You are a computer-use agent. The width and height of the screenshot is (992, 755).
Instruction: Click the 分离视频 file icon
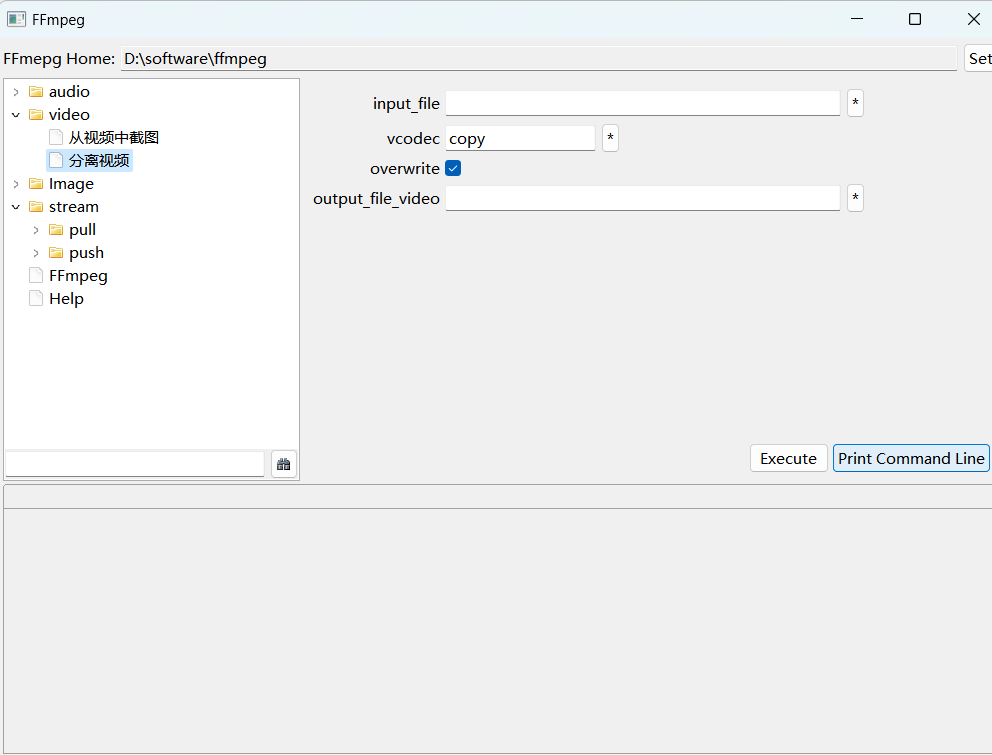pyautogui.click(x=56, y=161)
